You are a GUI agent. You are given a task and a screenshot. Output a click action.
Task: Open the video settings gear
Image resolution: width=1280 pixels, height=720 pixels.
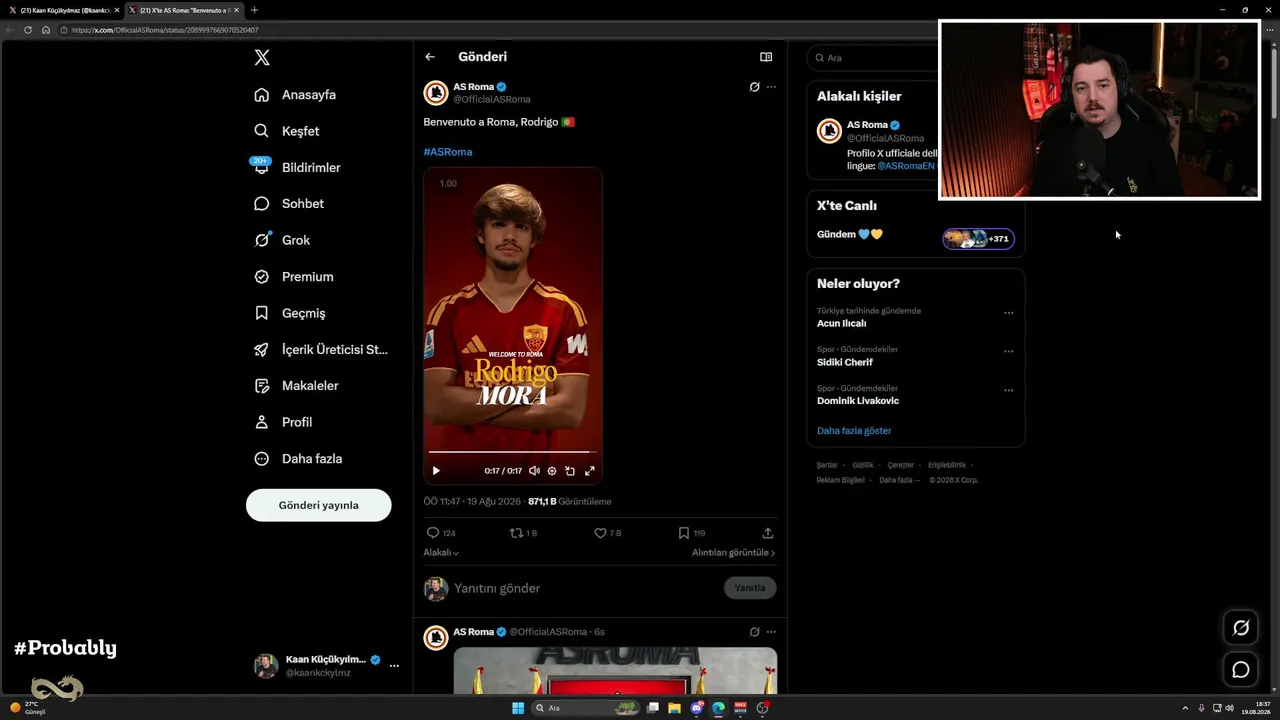tap(552, 471)
